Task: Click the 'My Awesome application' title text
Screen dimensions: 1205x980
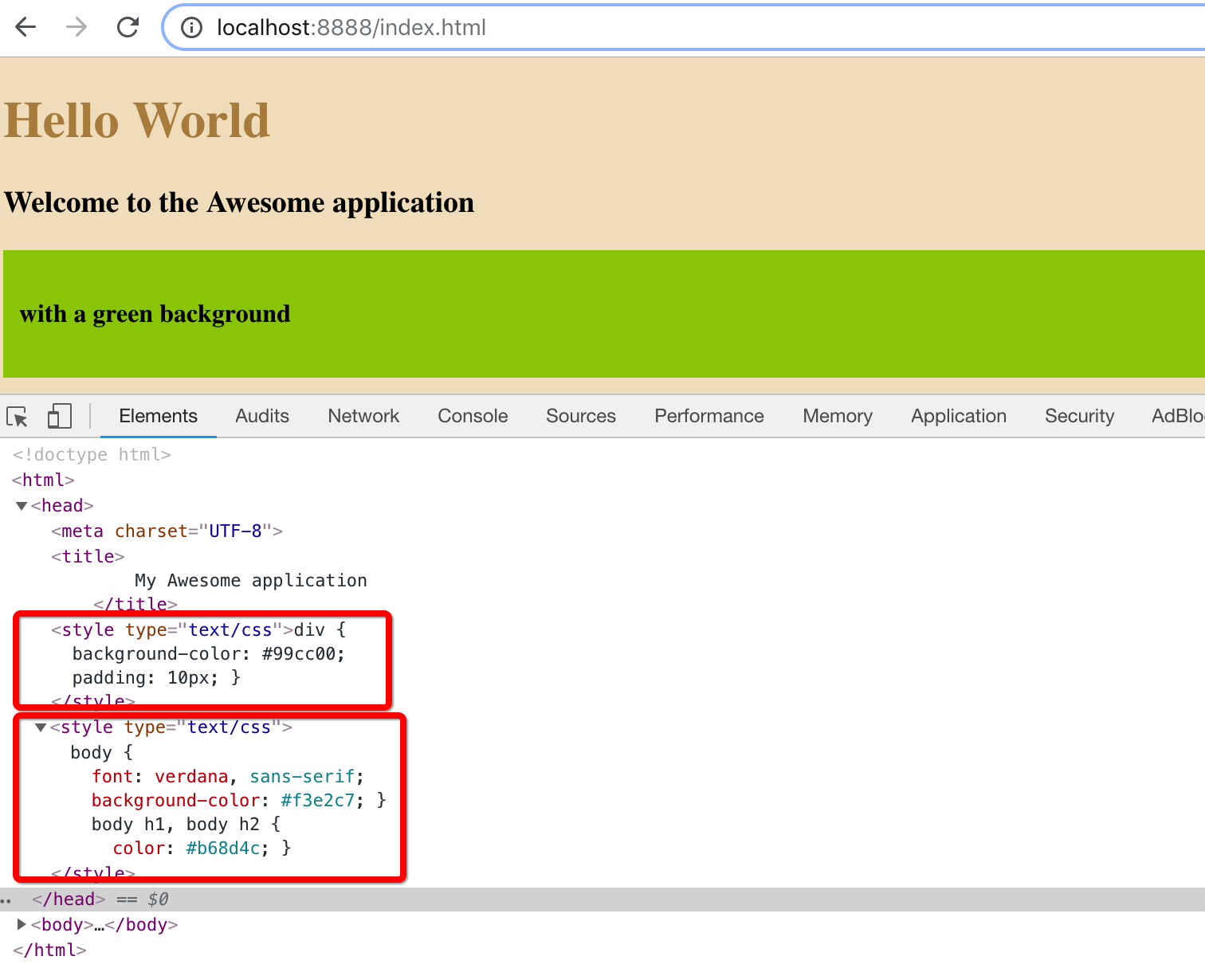Action: point(251,581)
